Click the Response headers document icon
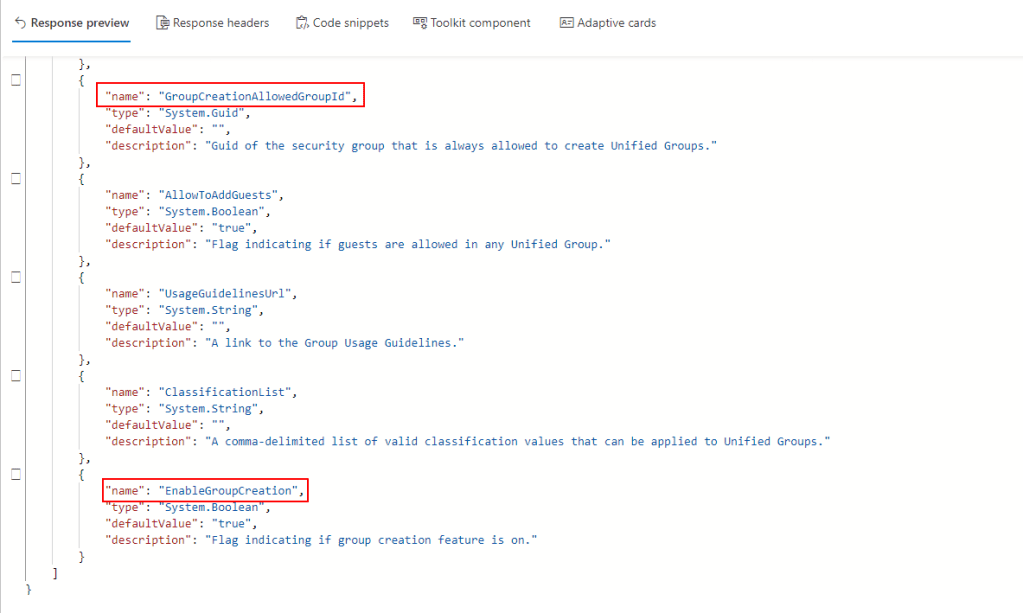Screen dimensions: 1023x613 [162, 23]
